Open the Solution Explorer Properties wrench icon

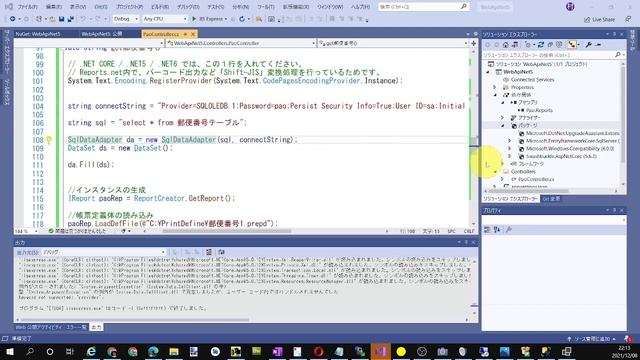pyautogui.click(x=589, y=44)
